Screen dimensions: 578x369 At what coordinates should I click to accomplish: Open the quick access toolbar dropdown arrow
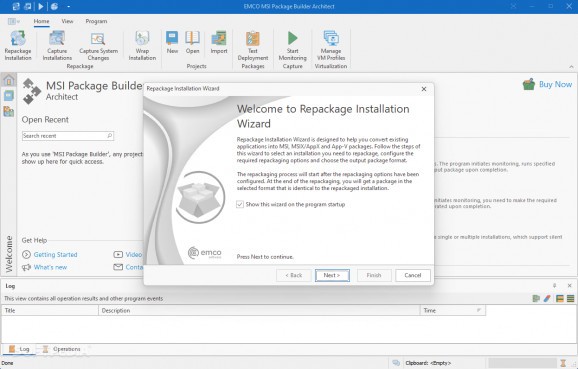69,6
